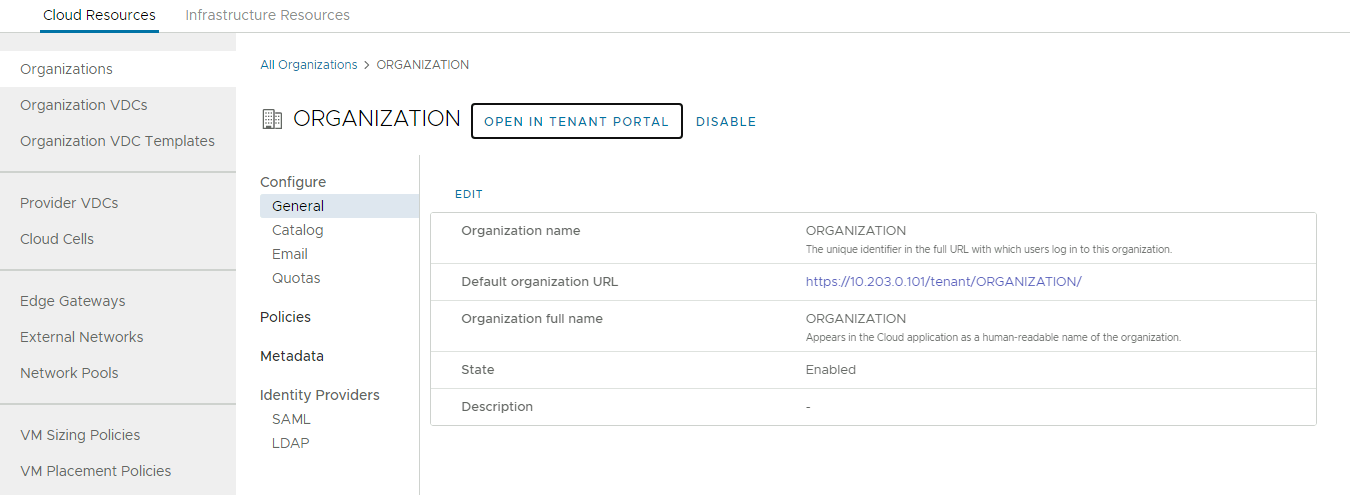Image resolution: width=1350 pixels, height=495 pixels.
Task: Open Quotas configuration section
Action: coord(296,278)
